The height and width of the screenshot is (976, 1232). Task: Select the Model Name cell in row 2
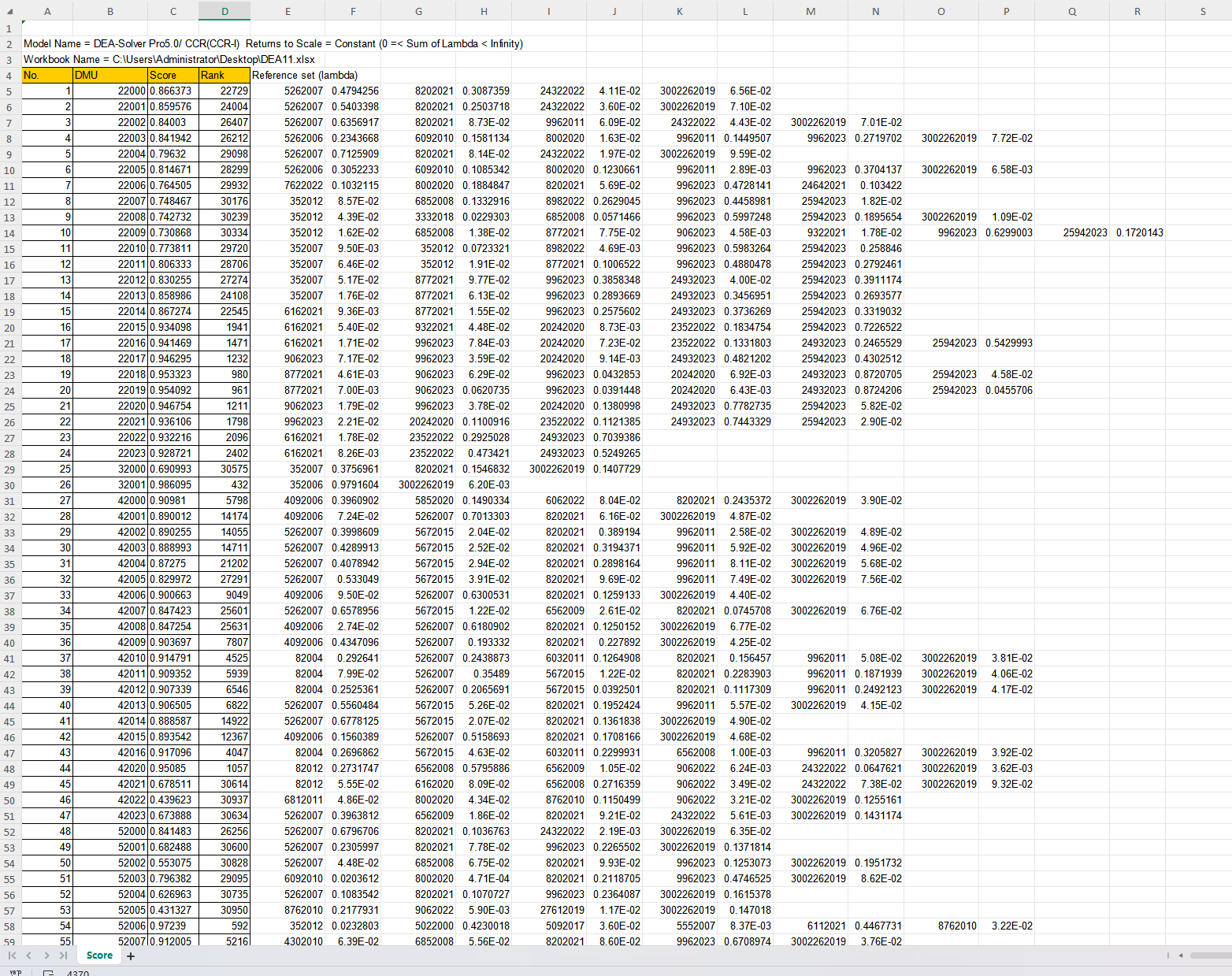click(47, 44)
